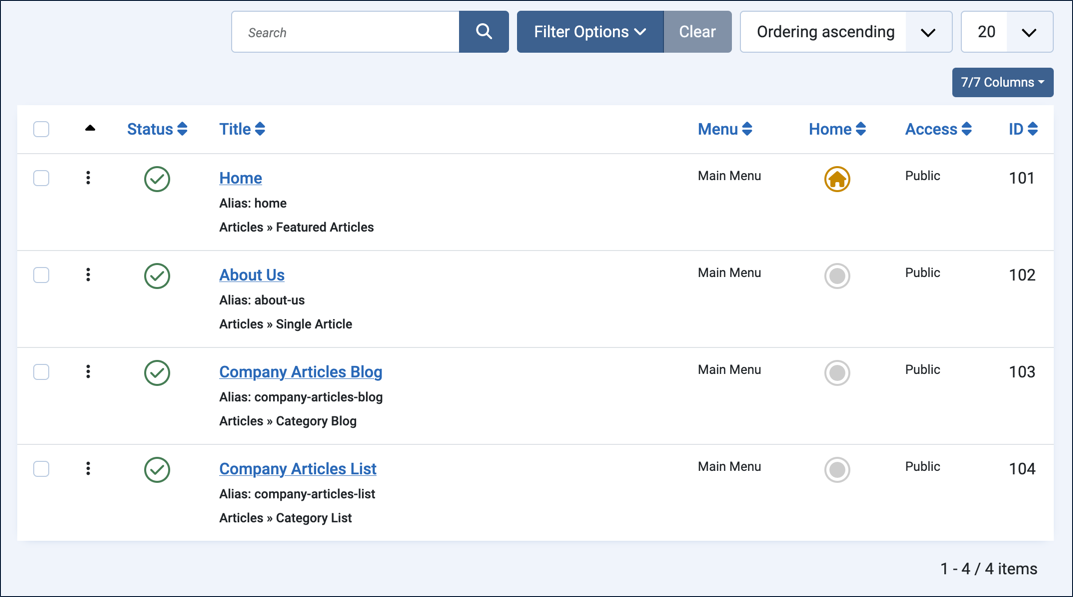Image resolution: width=1073 pixels, height=597 pixels.
Task: Expand the Filter Options dropdown
Action: [x=590, y=31]
